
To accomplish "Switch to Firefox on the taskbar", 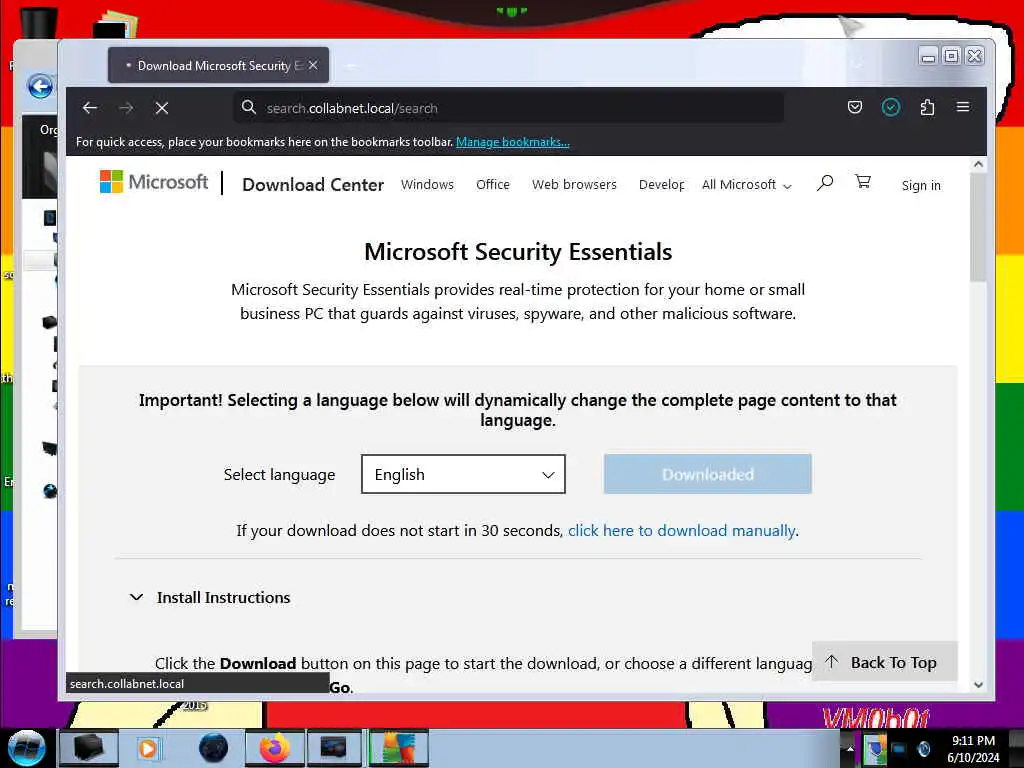I will click(274, 748).
